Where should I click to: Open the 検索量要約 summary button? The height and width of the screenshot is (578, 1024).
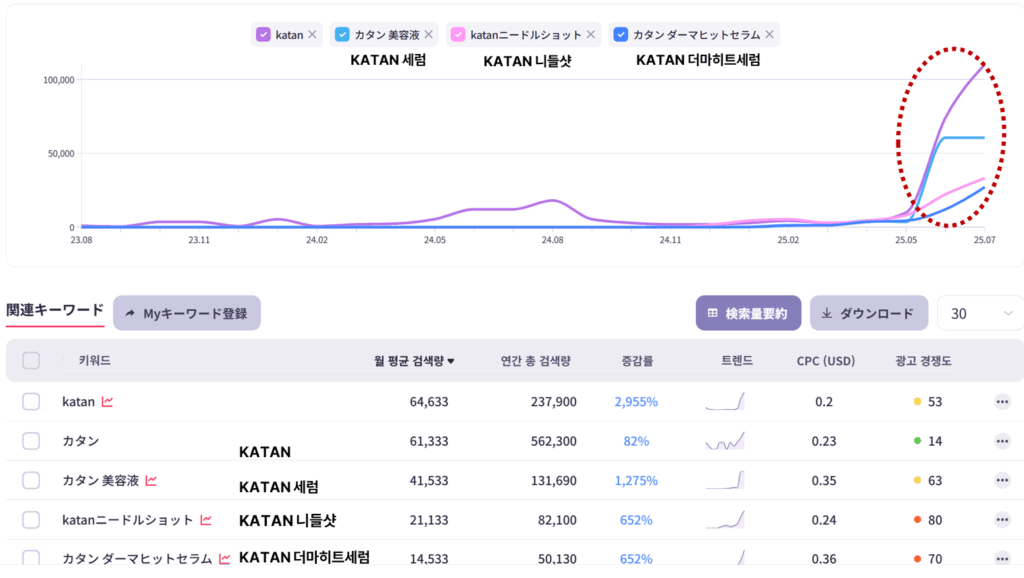(748, 313)
